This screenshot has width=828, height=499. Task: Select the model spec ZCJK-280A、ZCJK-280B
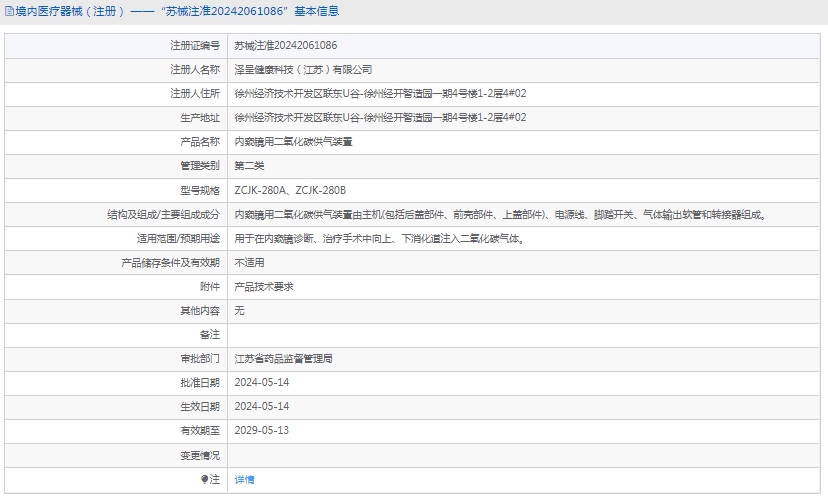tap(290, 190)
